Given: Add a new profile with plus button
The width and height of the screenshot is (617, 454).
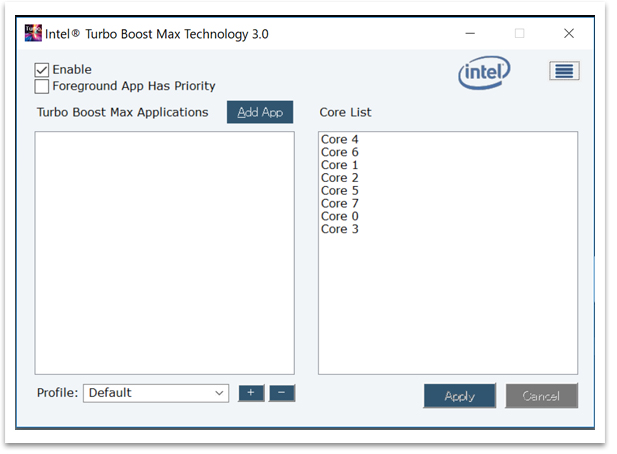Looking at the screenshot, I should click(x=251, y=393).
